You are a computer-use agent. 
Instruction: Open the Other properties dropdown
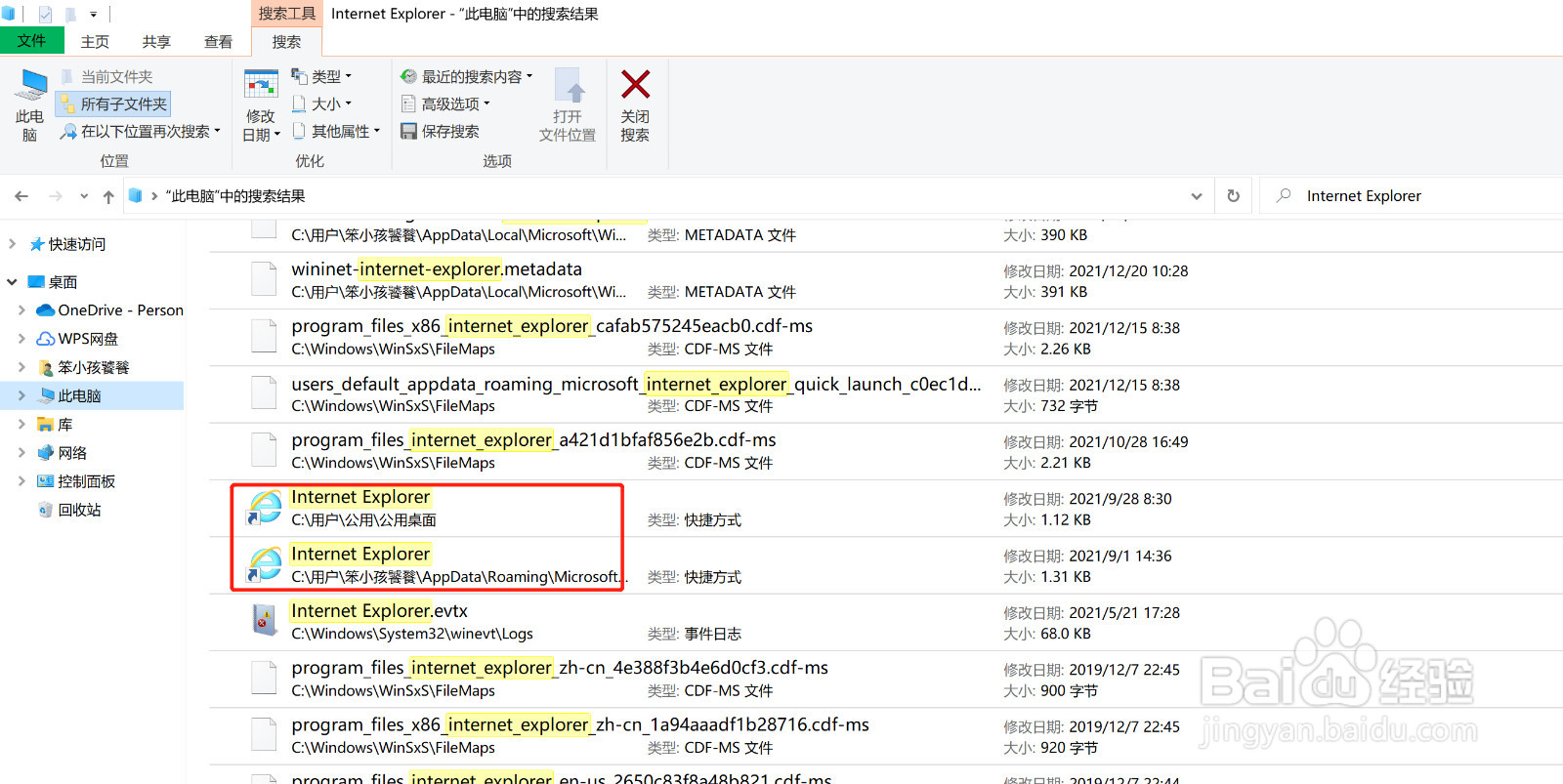point(336,131)
